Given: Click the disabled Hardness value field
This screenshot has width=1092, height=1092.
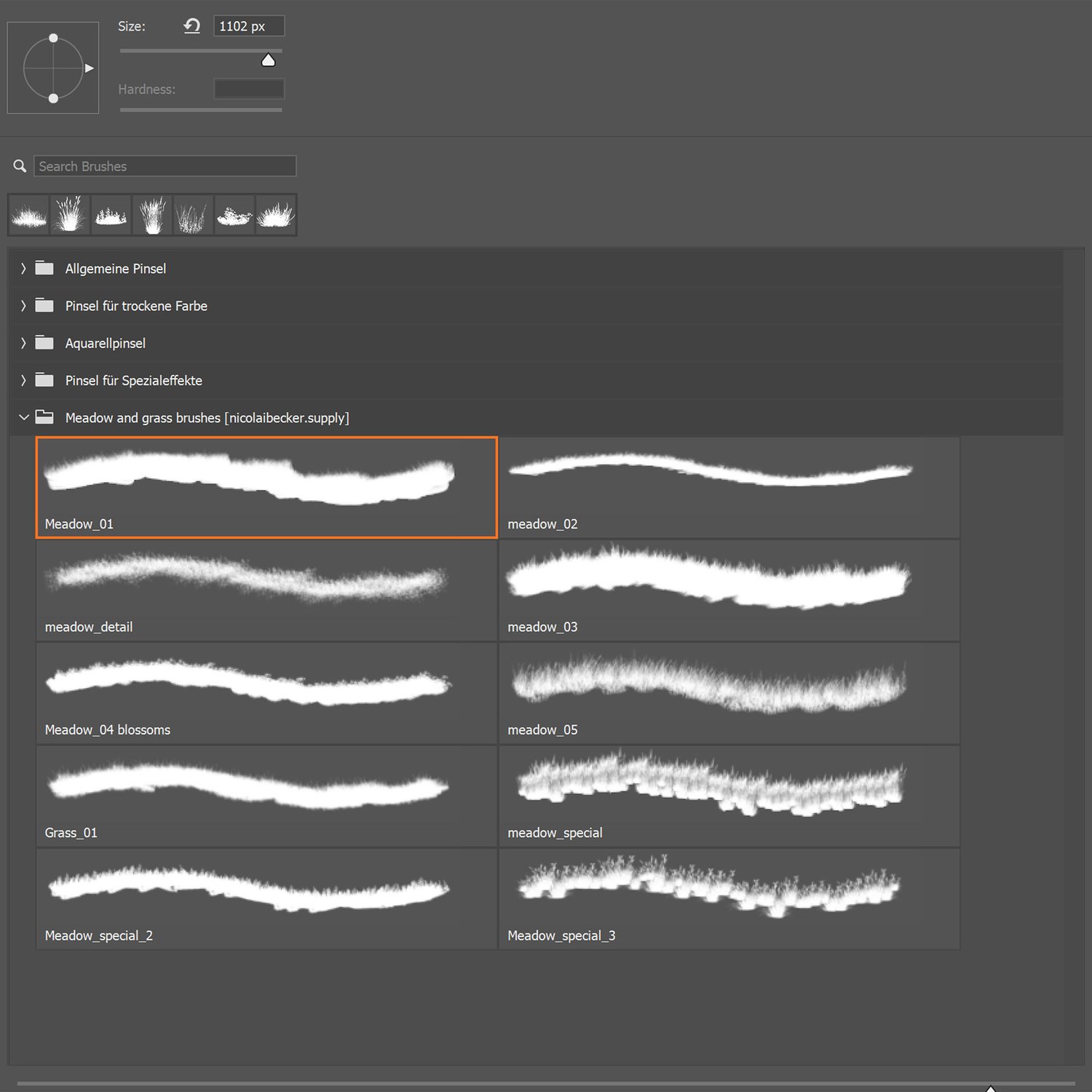Looking at the screenshot, I should pyautogui.click(x=248, y=89).
